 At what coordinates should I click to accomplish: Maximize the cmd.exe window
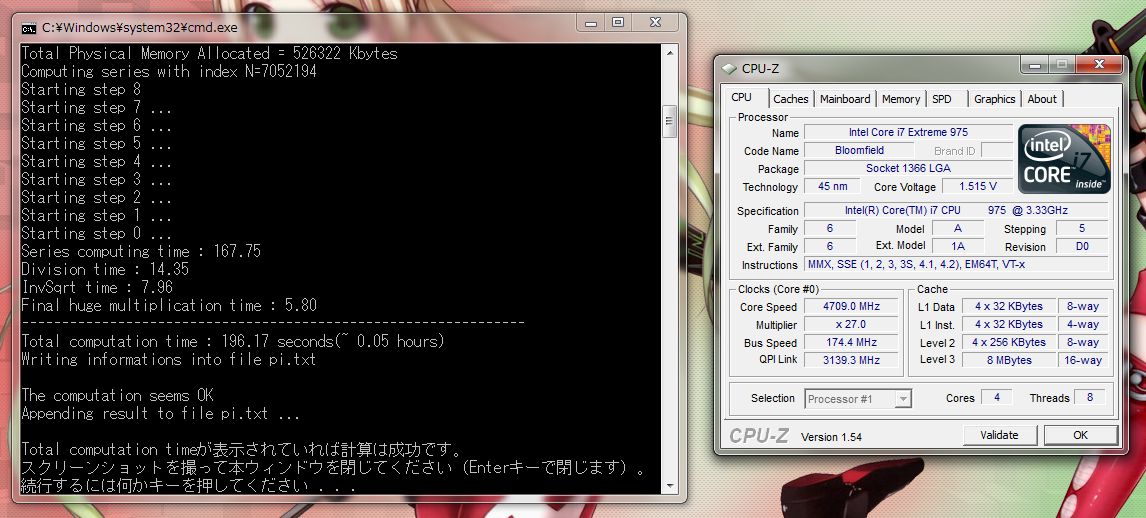coord(618,23)
